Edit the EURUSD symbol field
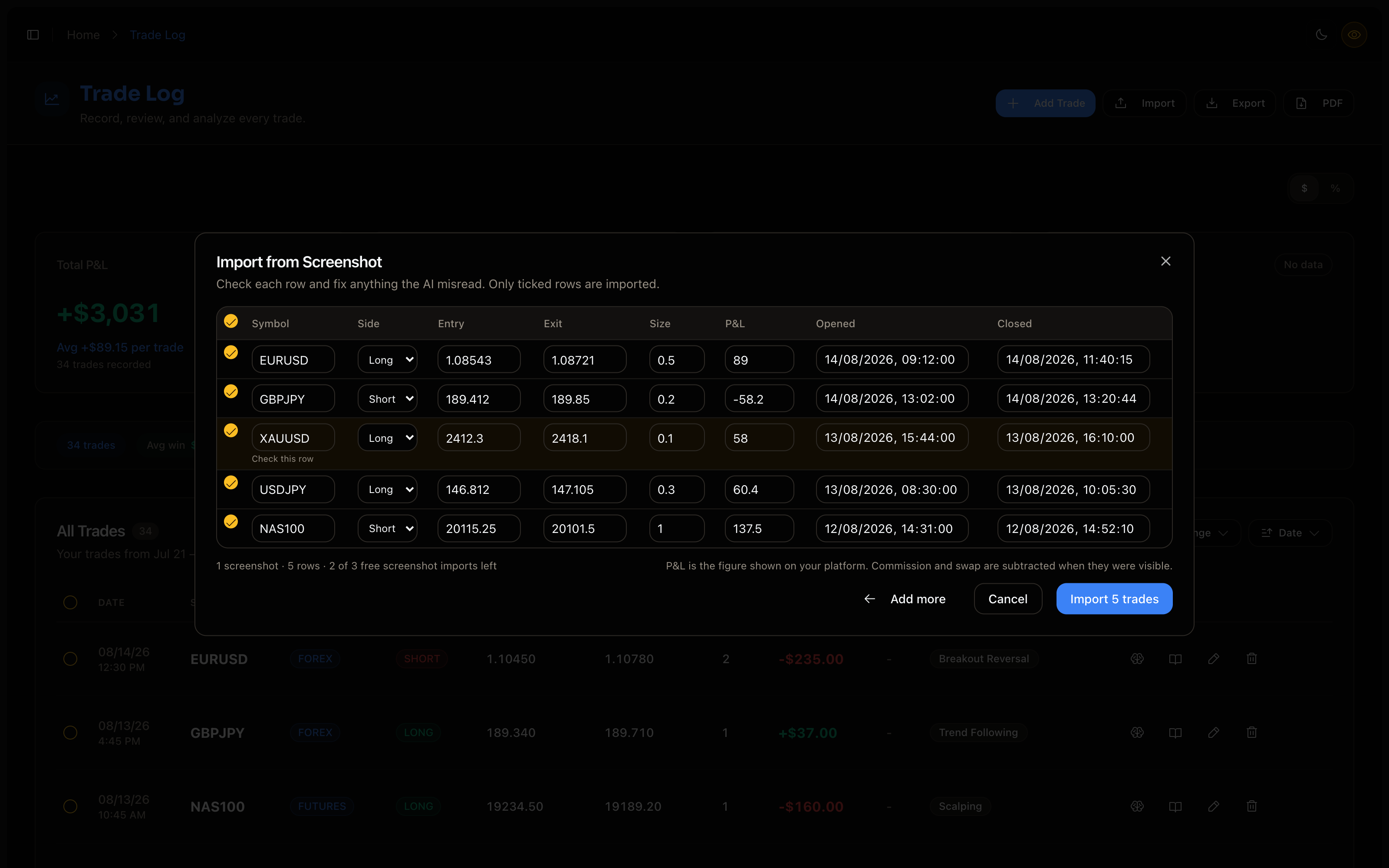Screen dimensions: 1389x868 (293, 359)
